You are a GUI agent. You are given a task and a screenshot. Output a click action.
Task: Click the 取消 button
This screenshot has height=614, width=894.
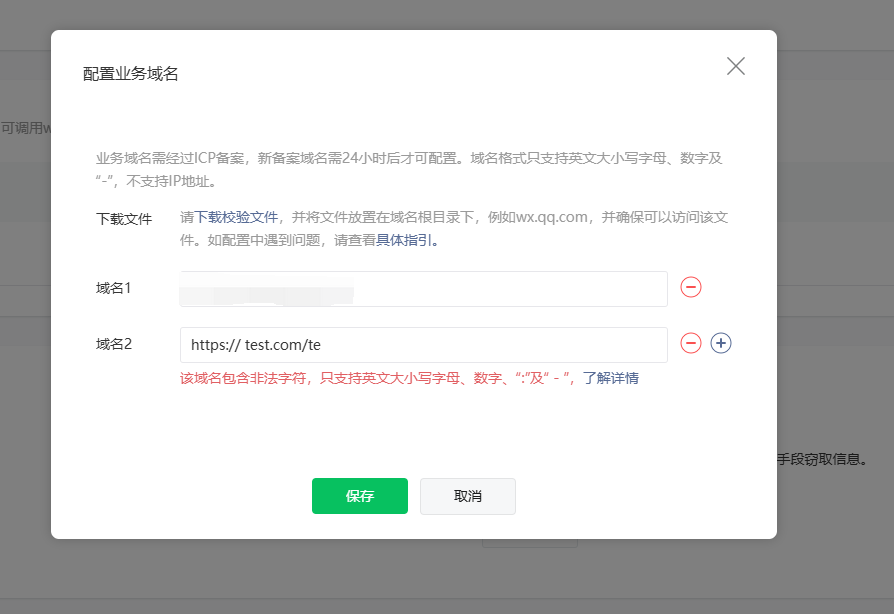tap(468, 496)
